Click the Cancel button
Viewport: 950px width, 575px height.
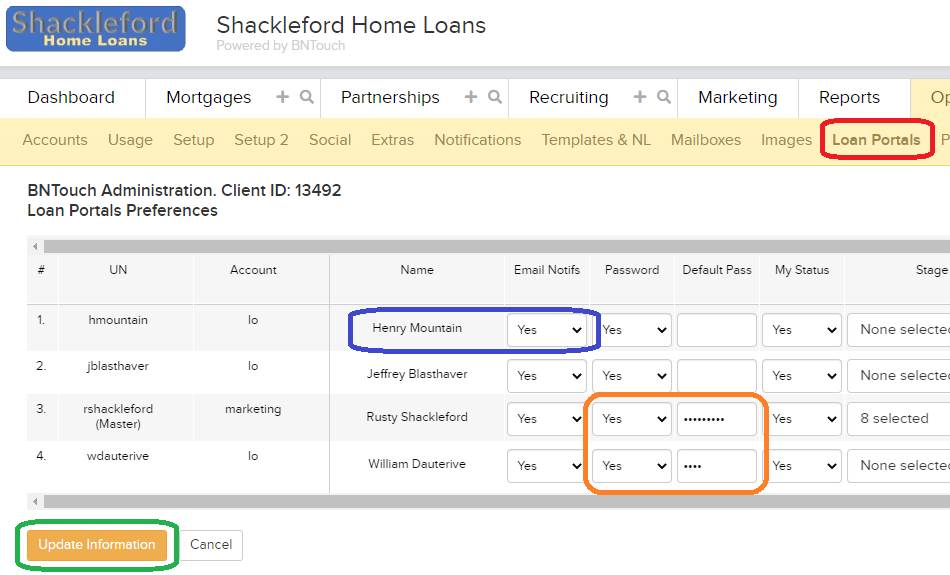pos(211,545)
